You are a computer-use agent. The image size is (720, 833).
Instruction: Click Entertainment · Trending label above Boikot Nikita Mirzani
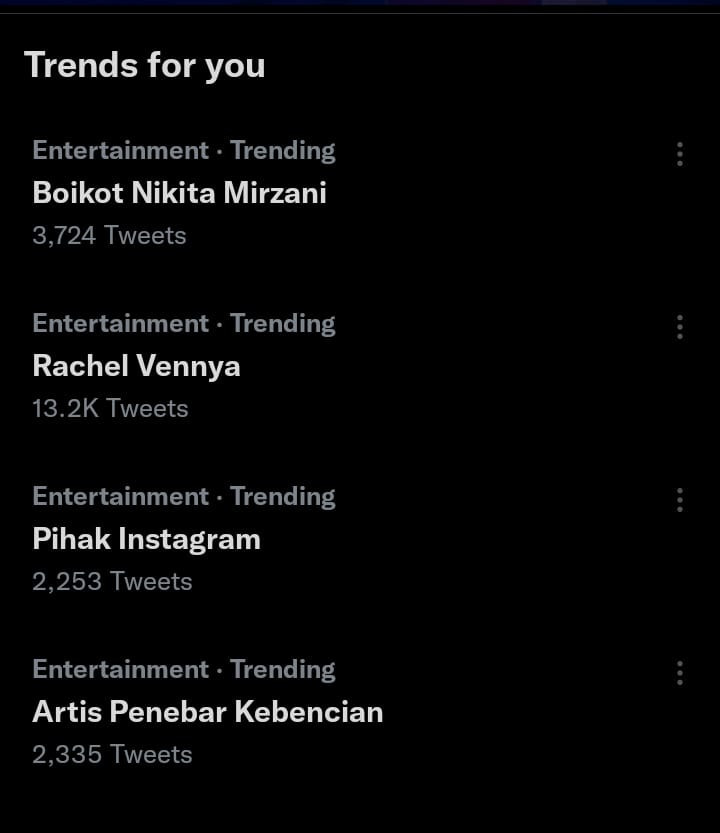(184, 151)
